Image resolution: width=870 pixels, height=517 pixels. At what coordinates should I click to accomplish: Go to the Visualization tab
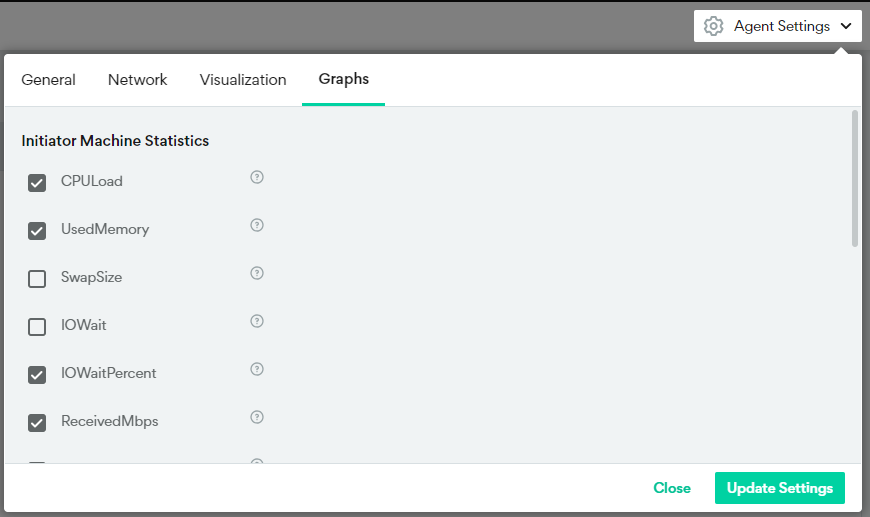(x=243, y=80)
